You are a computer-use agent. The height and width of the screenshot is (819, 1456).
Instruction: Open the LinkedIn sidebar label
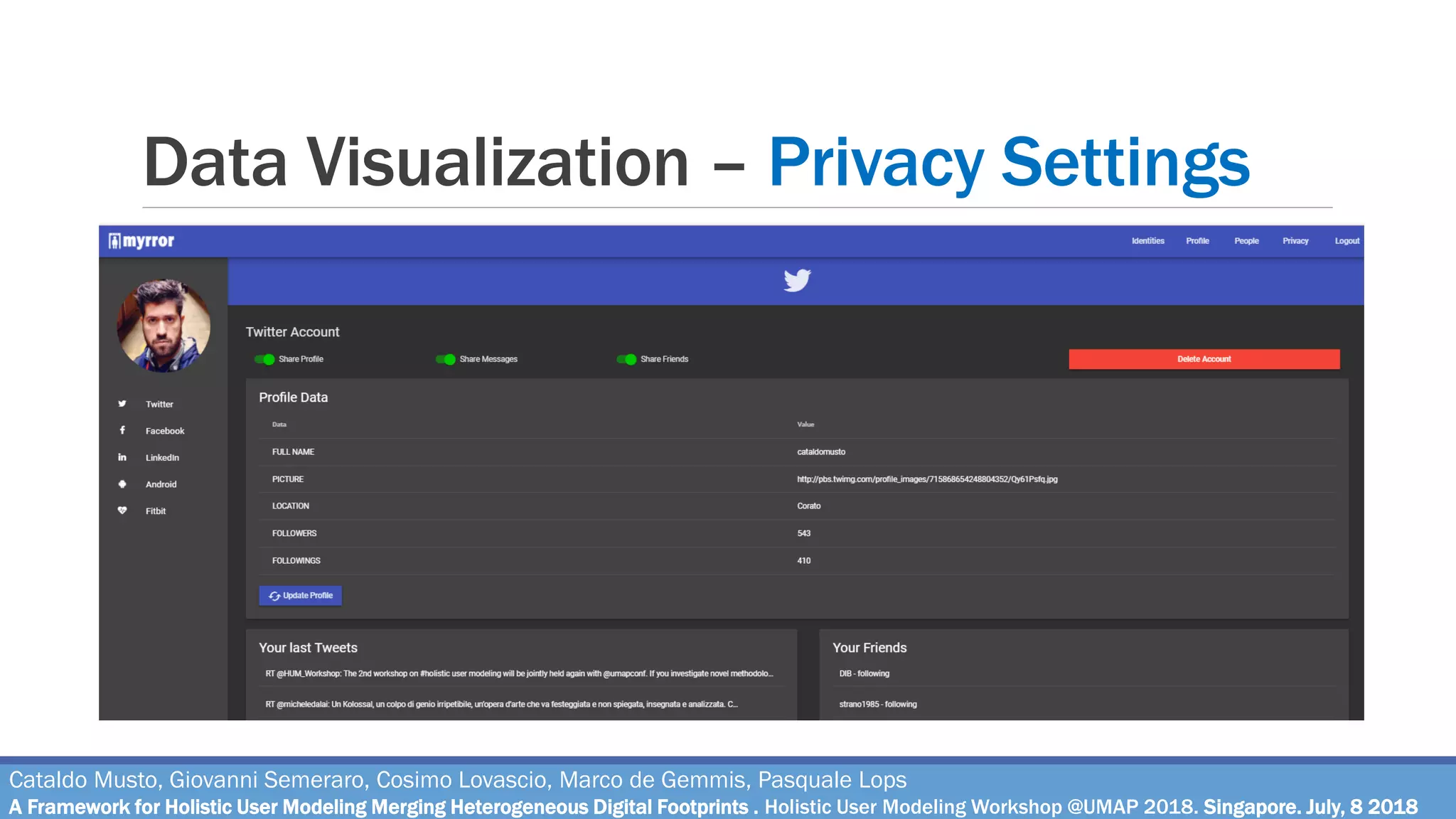pyautogui.click(x=162, y=458)
